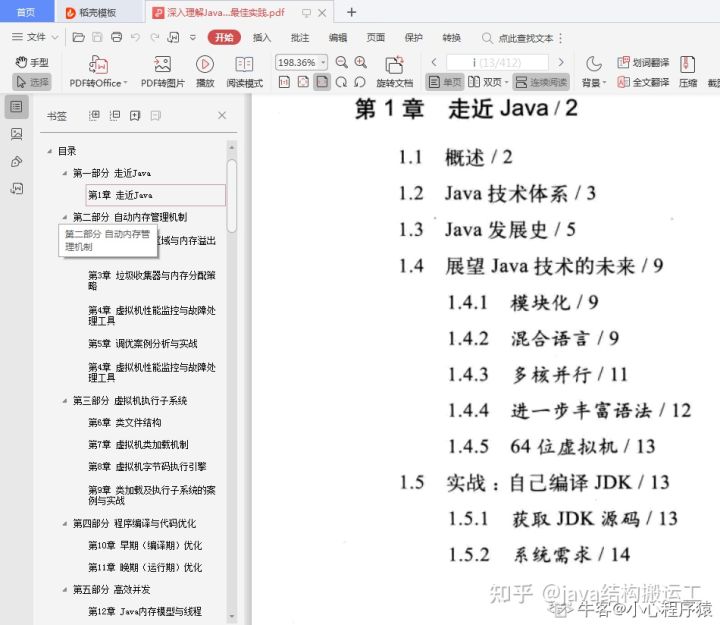The height and width of the screenshot is (625, 720).
Task: Click the PDF转图片 tool
Action: (163, 71)
